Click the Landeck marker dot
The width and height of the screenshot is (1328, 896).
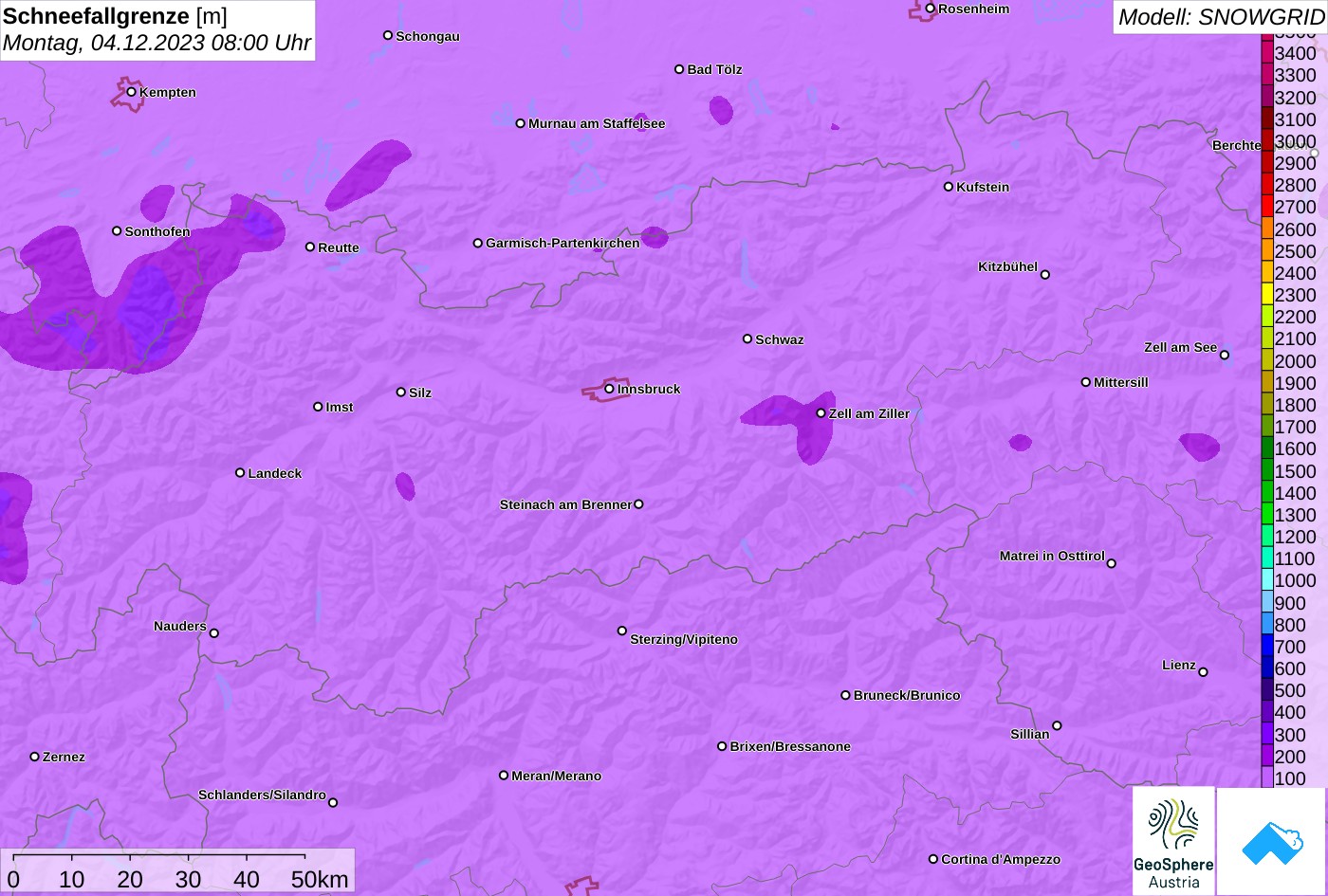[x=240, y=472]
